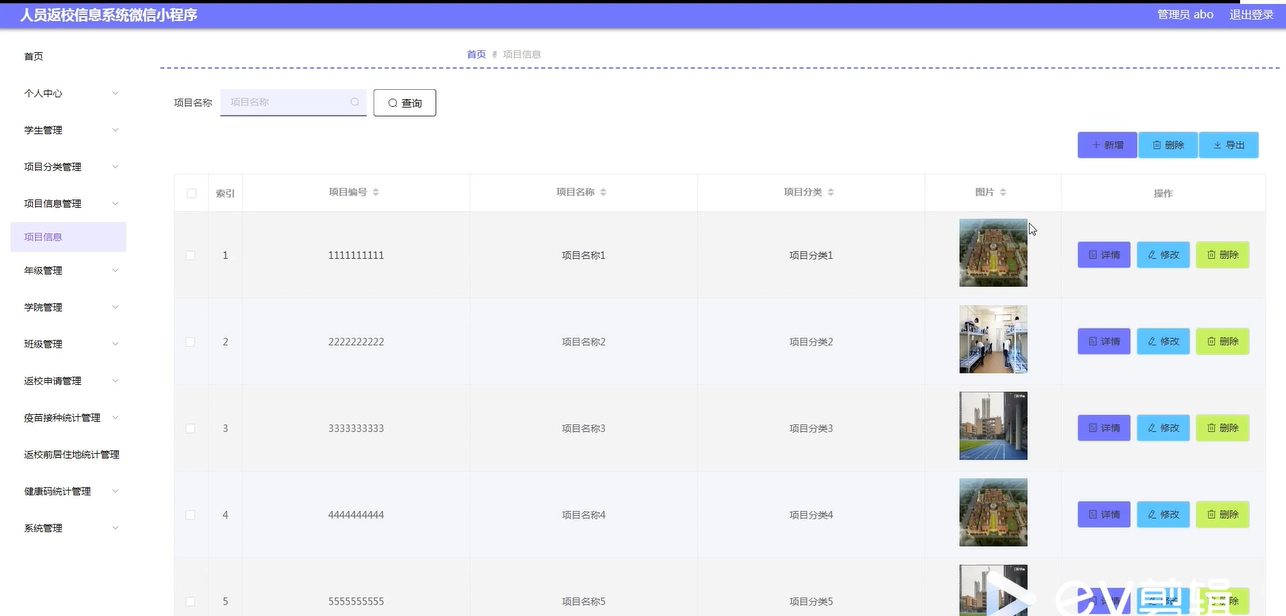Click the search magnifier icon in 项目名称 field
Screen dimensions: 1286x616
coord(355,102)
